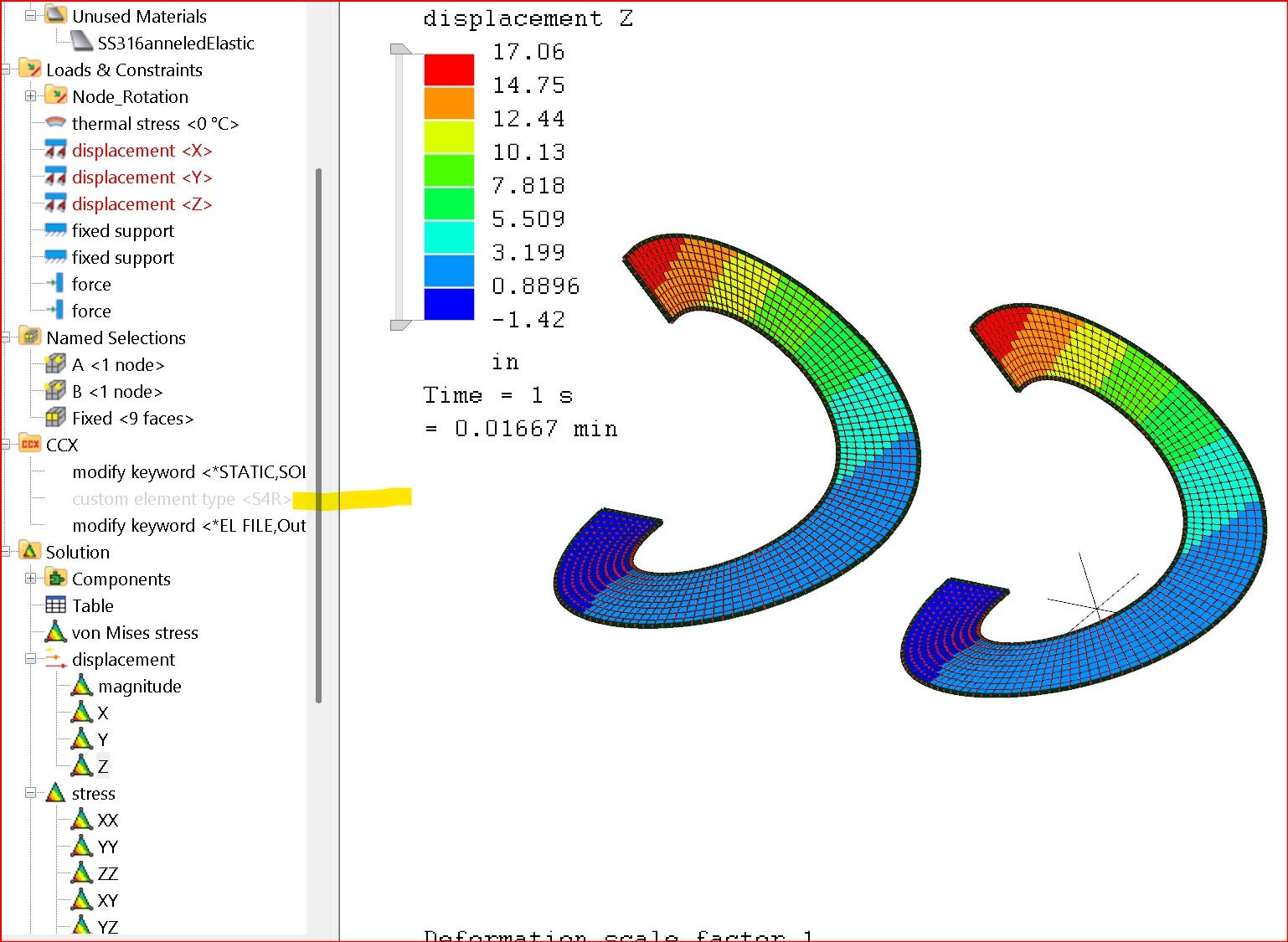Collapse the displacement results branch
The width and height of the screenshot is (1288, 942).
pyautogui.click(x=30, y=659)
